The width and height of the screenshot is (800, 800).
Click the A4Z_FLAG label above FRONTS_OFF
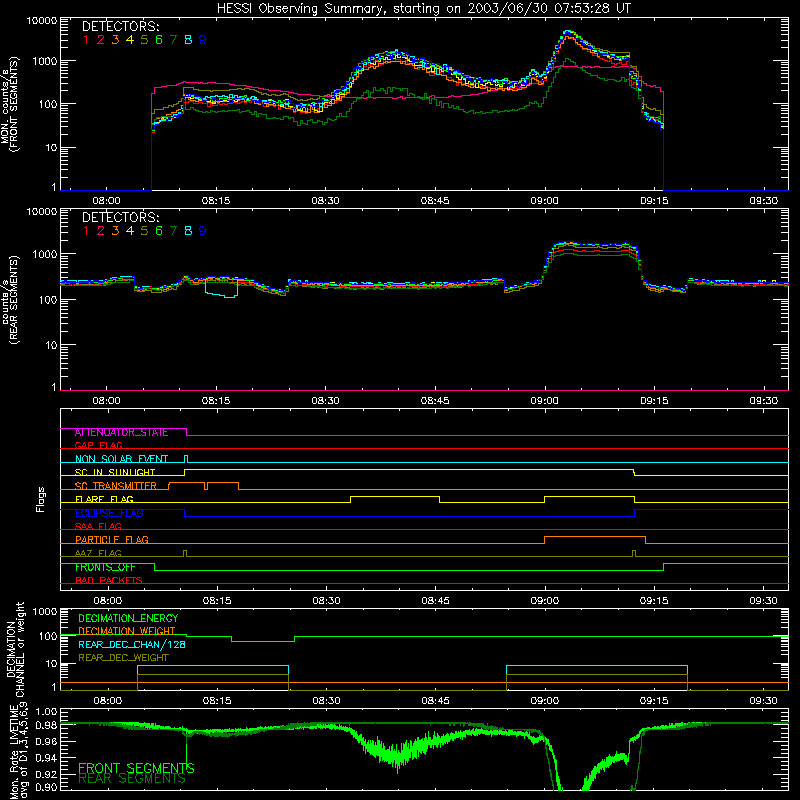point(98,553)
